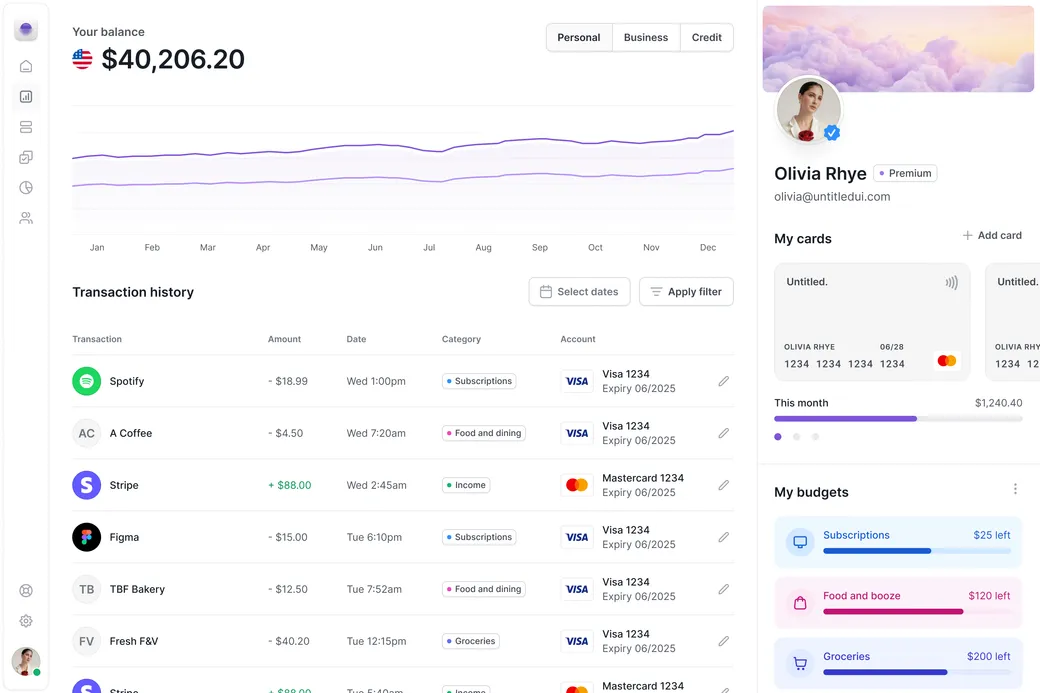
Task: Open the Select dates picker
Action: (579, 292)
